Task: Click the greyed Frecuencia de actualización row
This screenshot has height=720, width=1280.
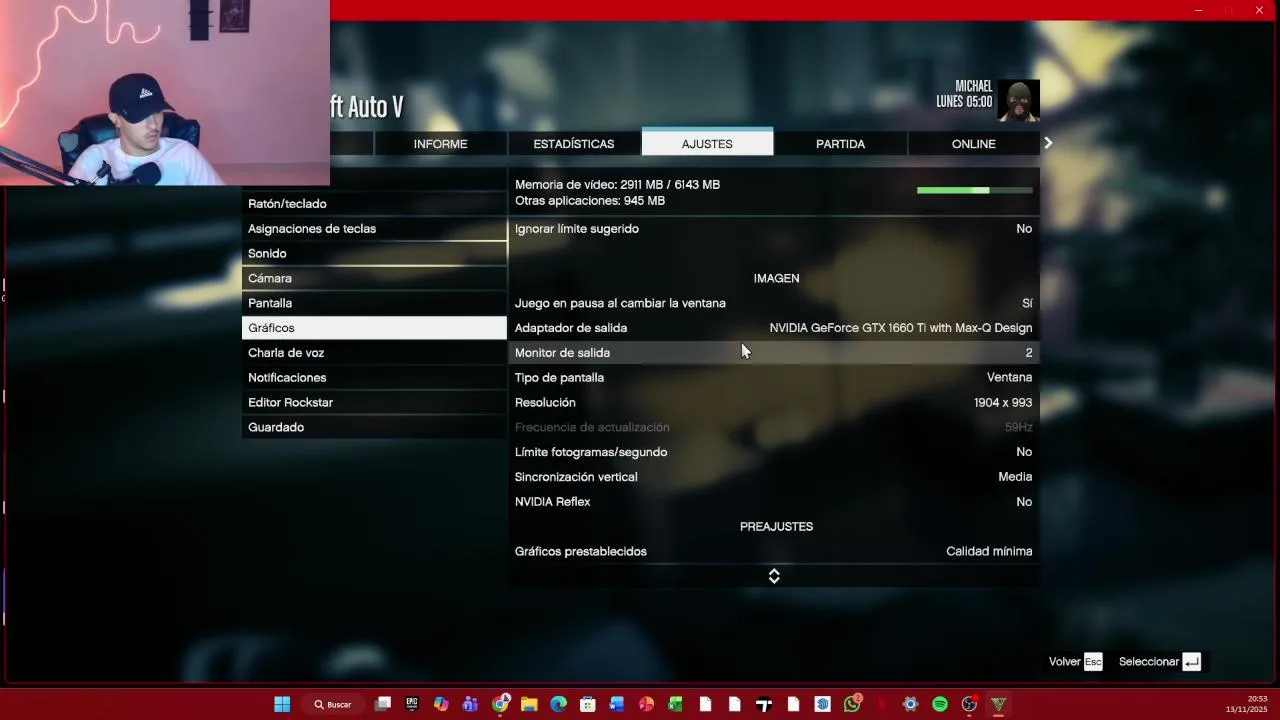Action: 774,427
